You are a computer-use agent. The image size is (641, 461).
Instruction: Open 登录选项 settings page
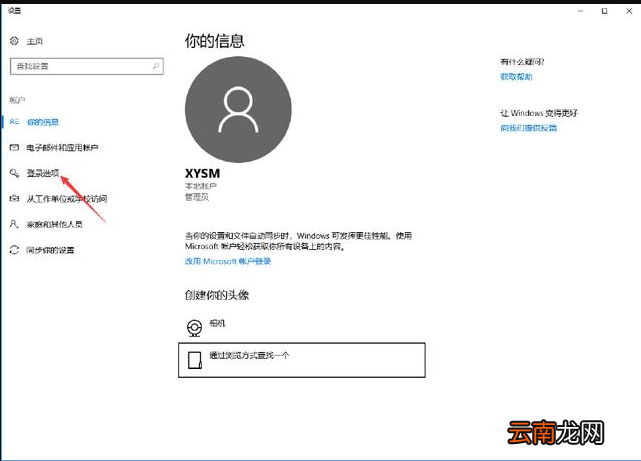click(x=43, y=173)
